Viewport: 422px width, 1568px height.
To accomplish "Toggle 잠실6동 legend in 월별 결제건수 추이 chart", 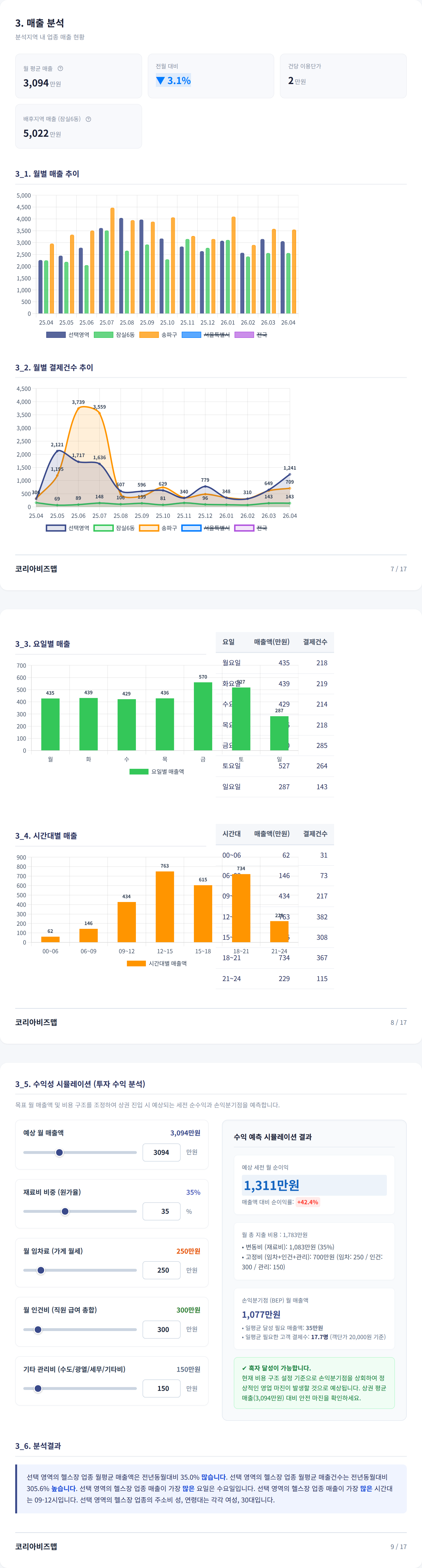I will click(115, 528).
